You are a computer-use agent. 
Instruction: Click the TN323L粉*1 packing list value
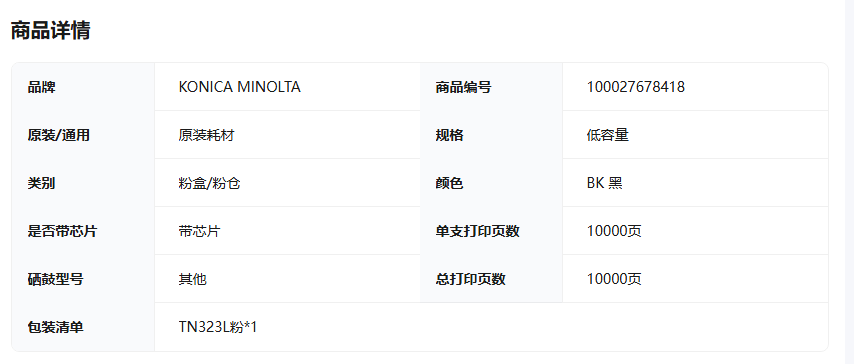[x=218, y=327]
